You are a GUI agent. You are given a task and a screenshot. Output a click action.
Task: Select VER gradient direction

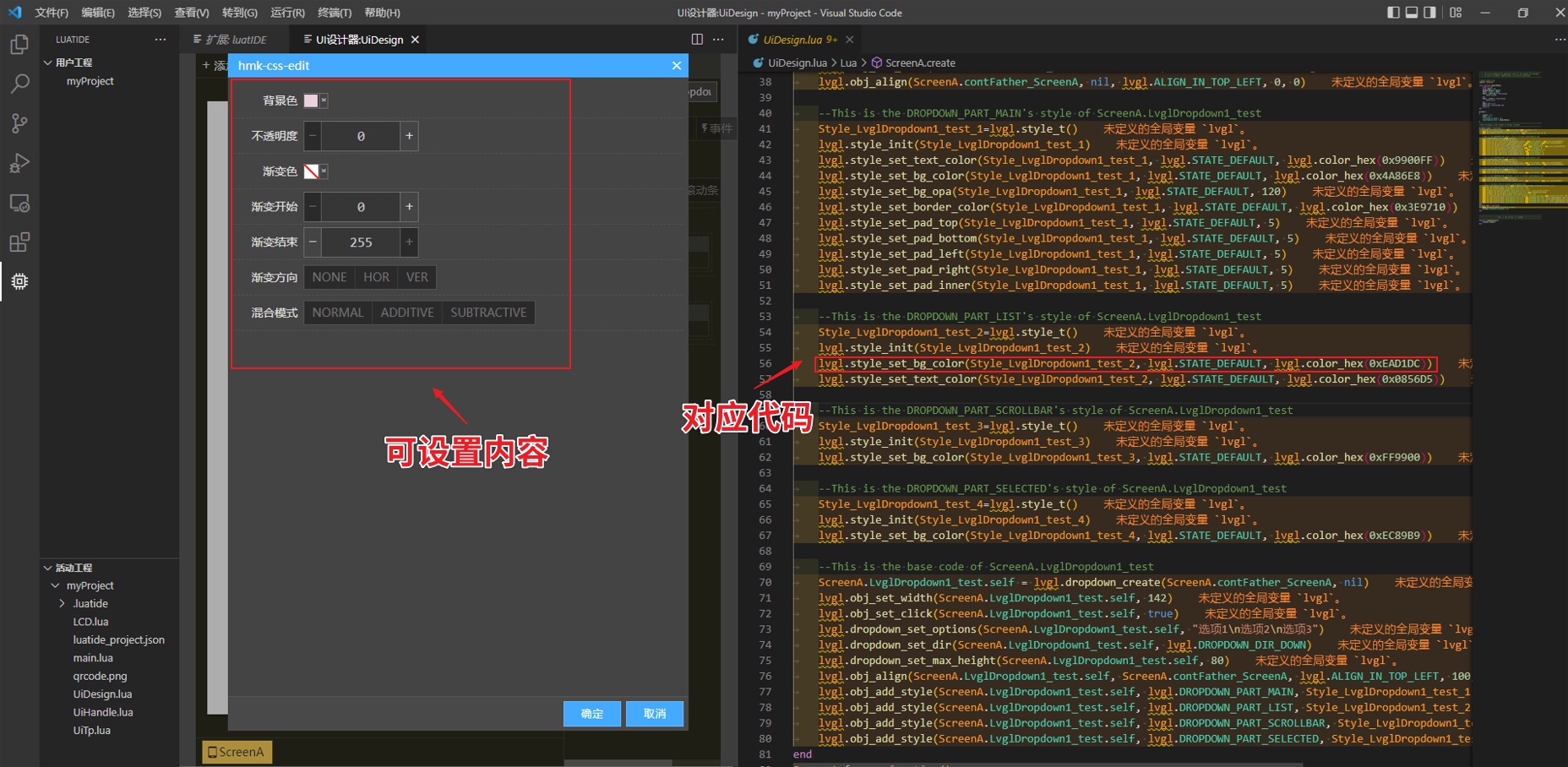(416, 277)
